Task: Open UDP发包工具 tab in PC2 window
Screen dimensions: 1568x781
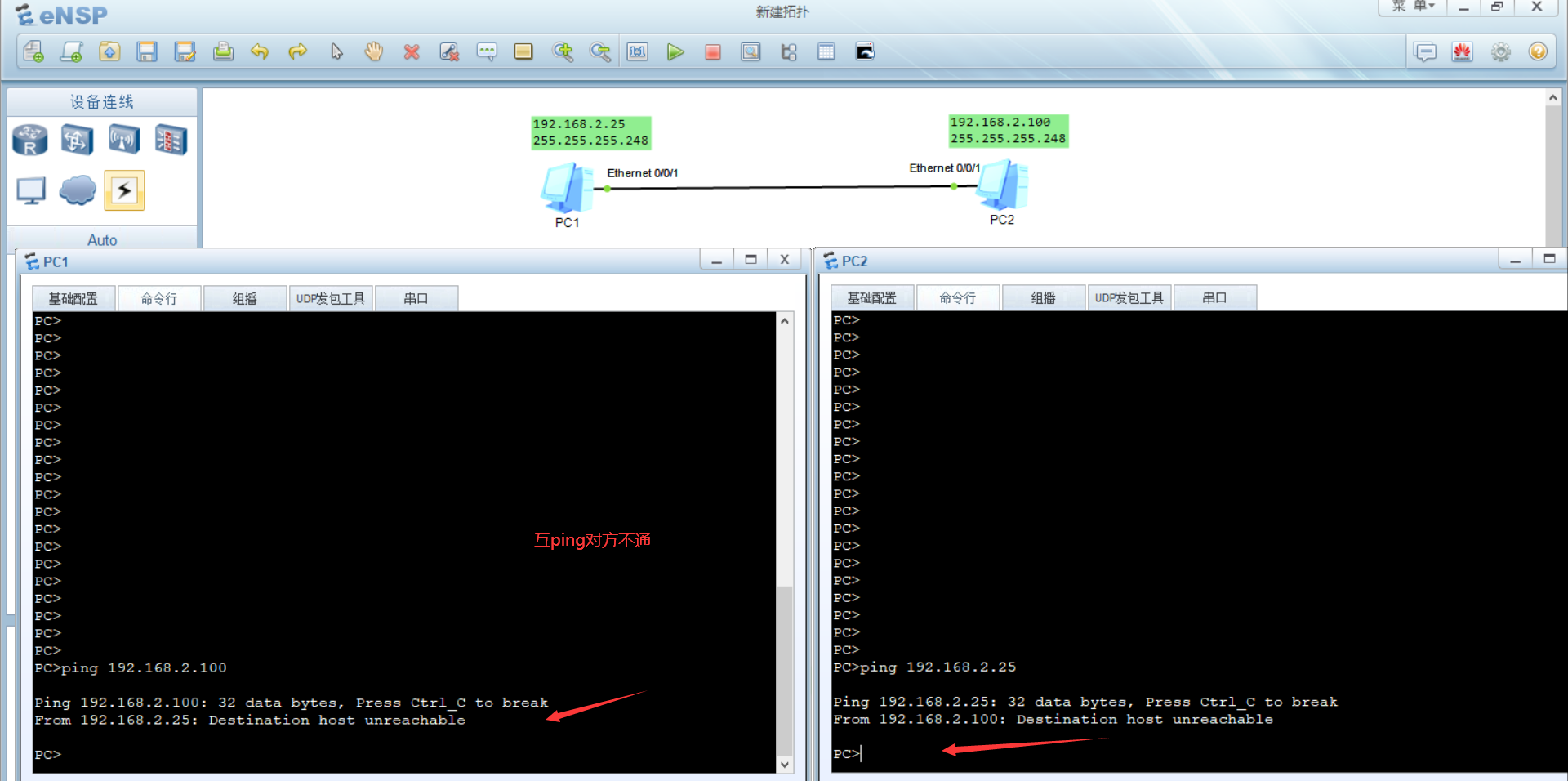Action: pyautogui.click(x=1129, y=298)
